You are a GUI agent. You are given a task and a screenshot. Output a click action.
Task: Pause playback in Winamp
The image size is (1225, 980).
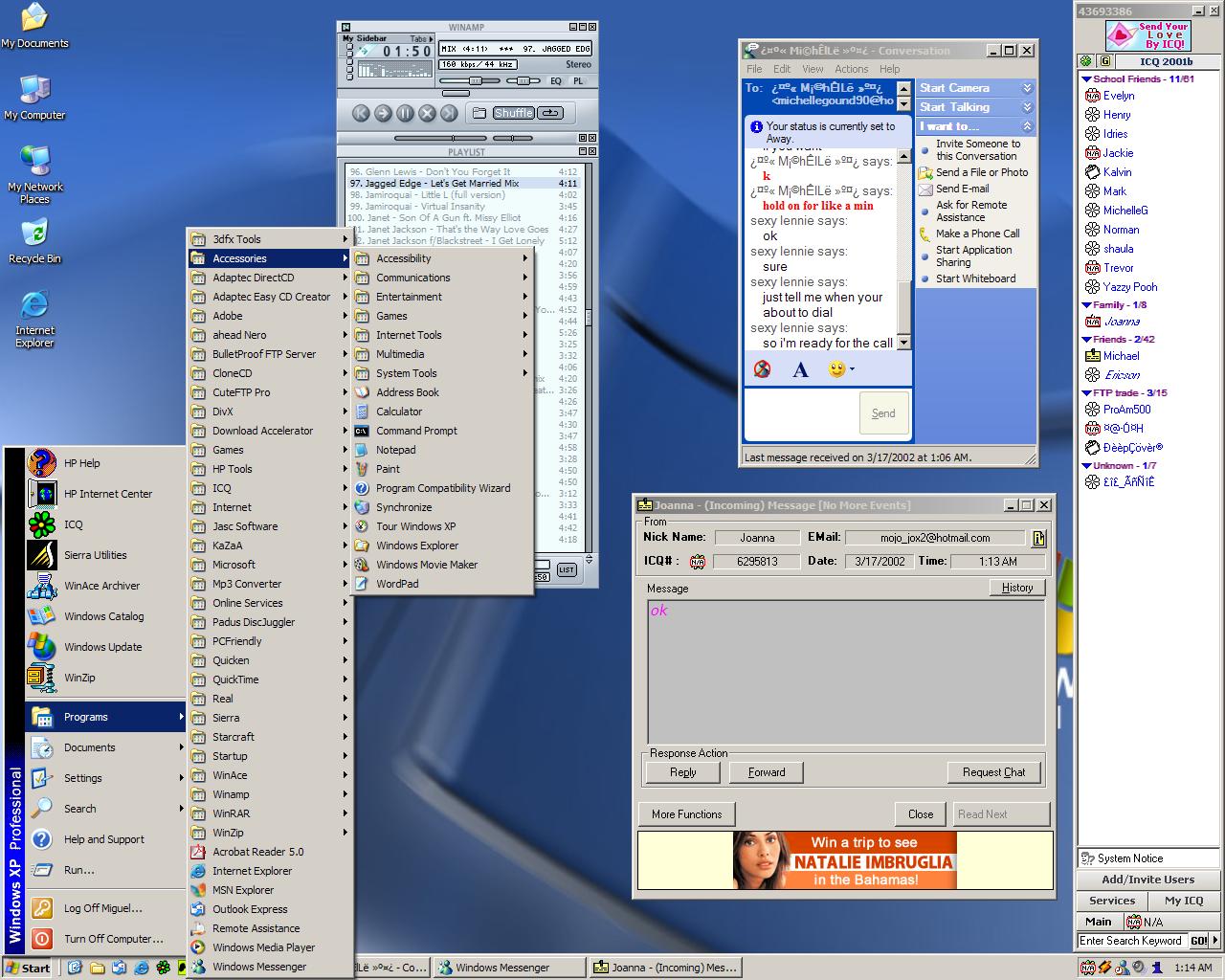coord(405,113)
